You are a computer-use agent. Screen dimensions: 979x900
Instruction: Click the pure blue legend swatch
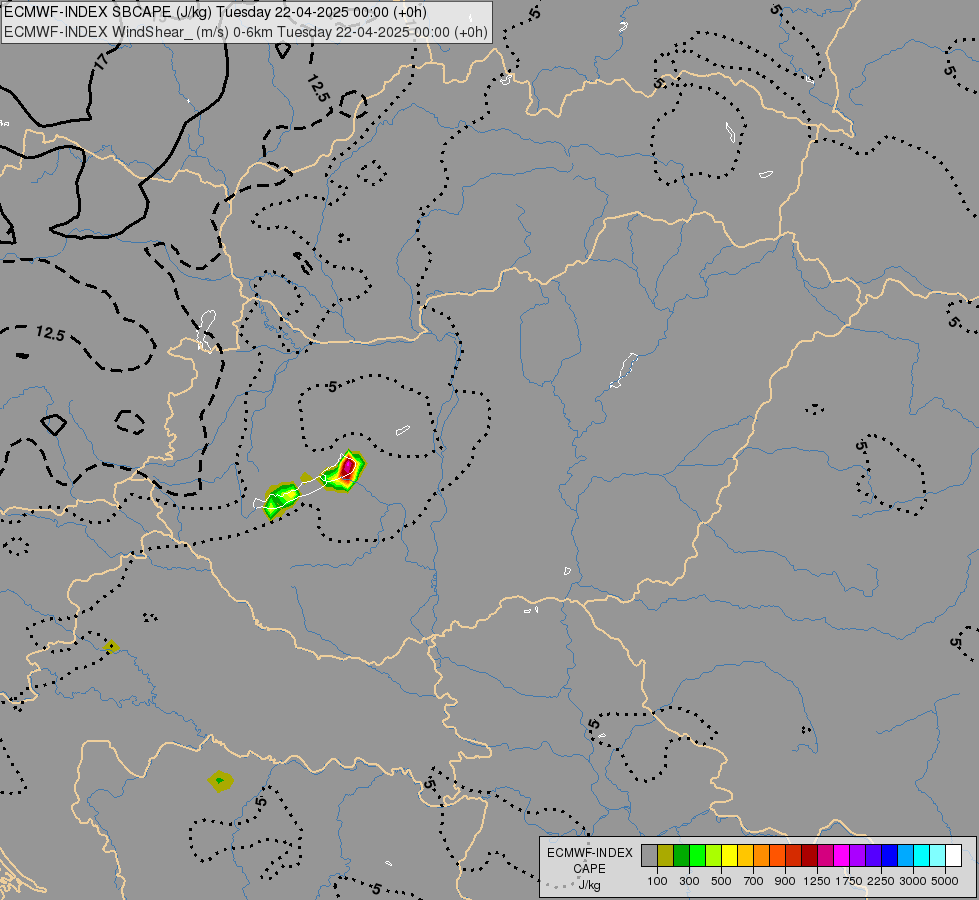click(x=890, y=855)
